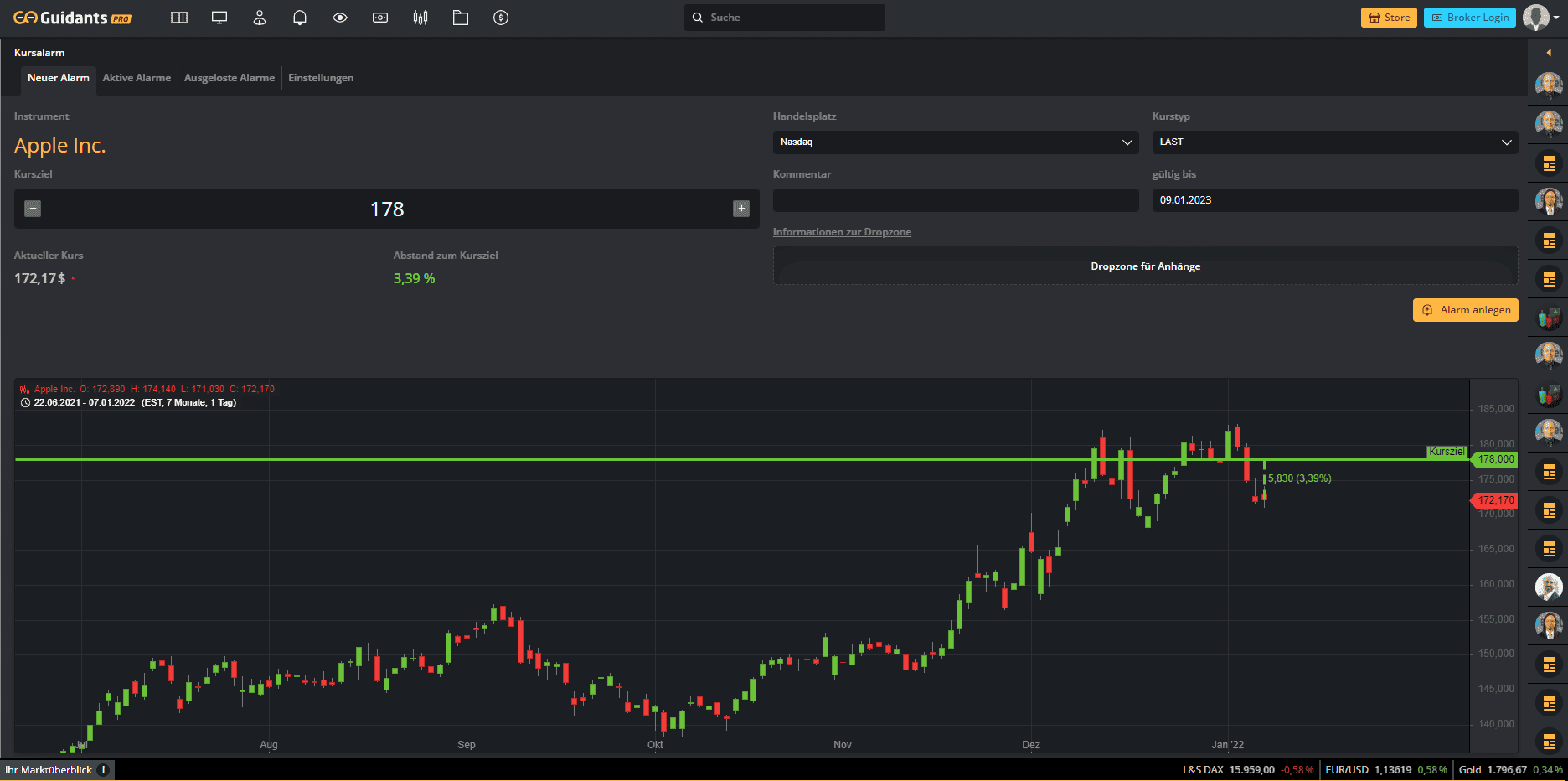
Task: Increase Kursziel with the plus button
Action: pyautogui.click(x=741, y=209)
